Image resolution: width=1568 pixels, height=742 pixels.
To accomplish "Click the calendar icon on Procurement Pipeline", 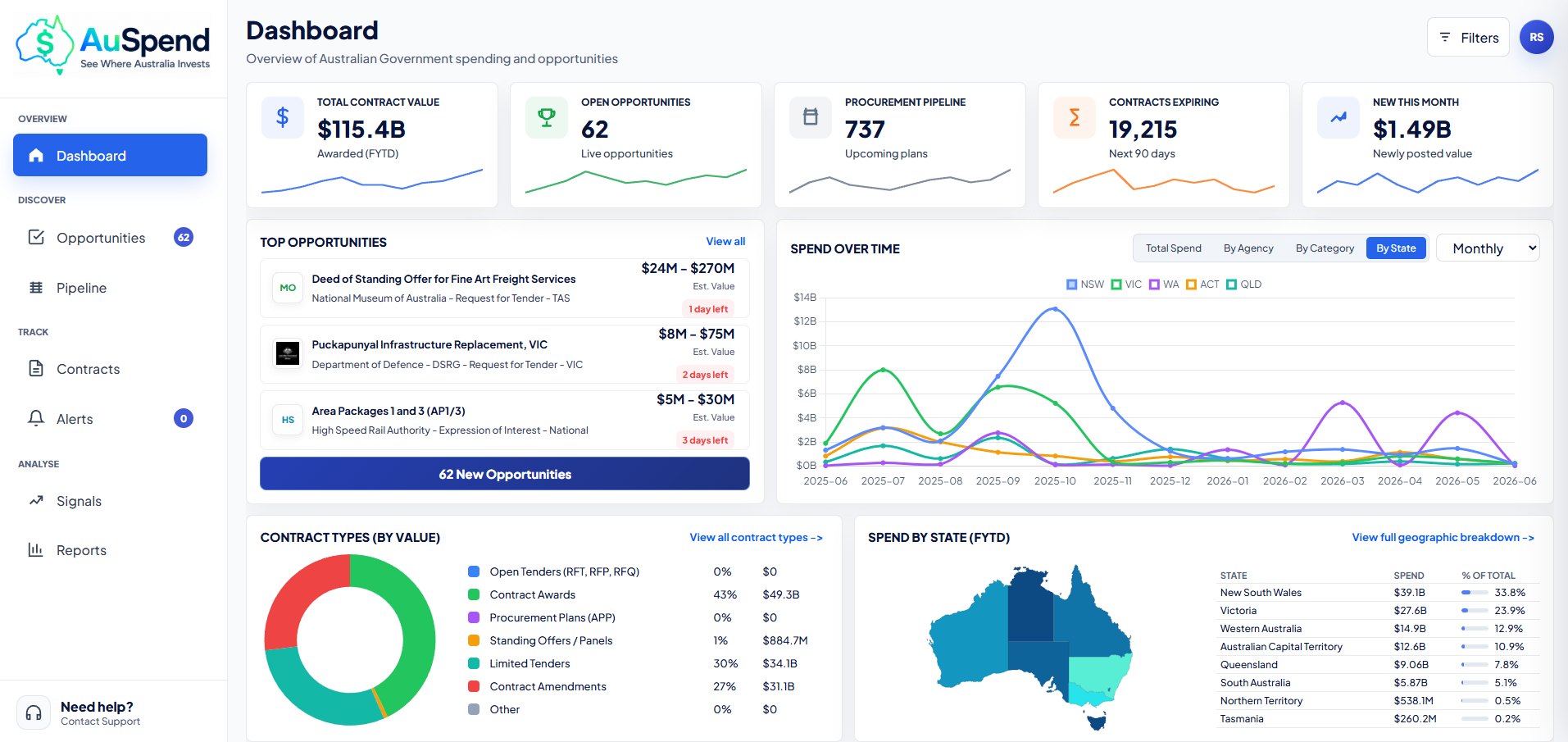I will tap(811, 117).
